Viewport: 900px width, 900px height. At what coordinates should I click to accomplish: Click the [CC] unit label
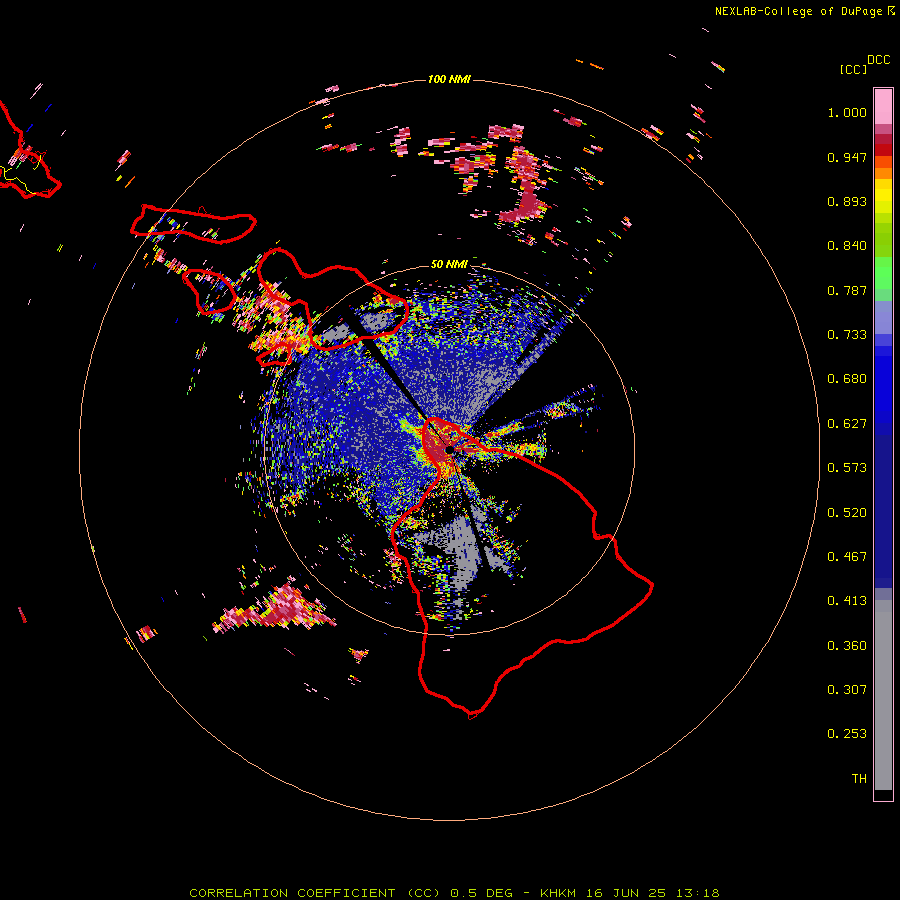tap(853, 69)
